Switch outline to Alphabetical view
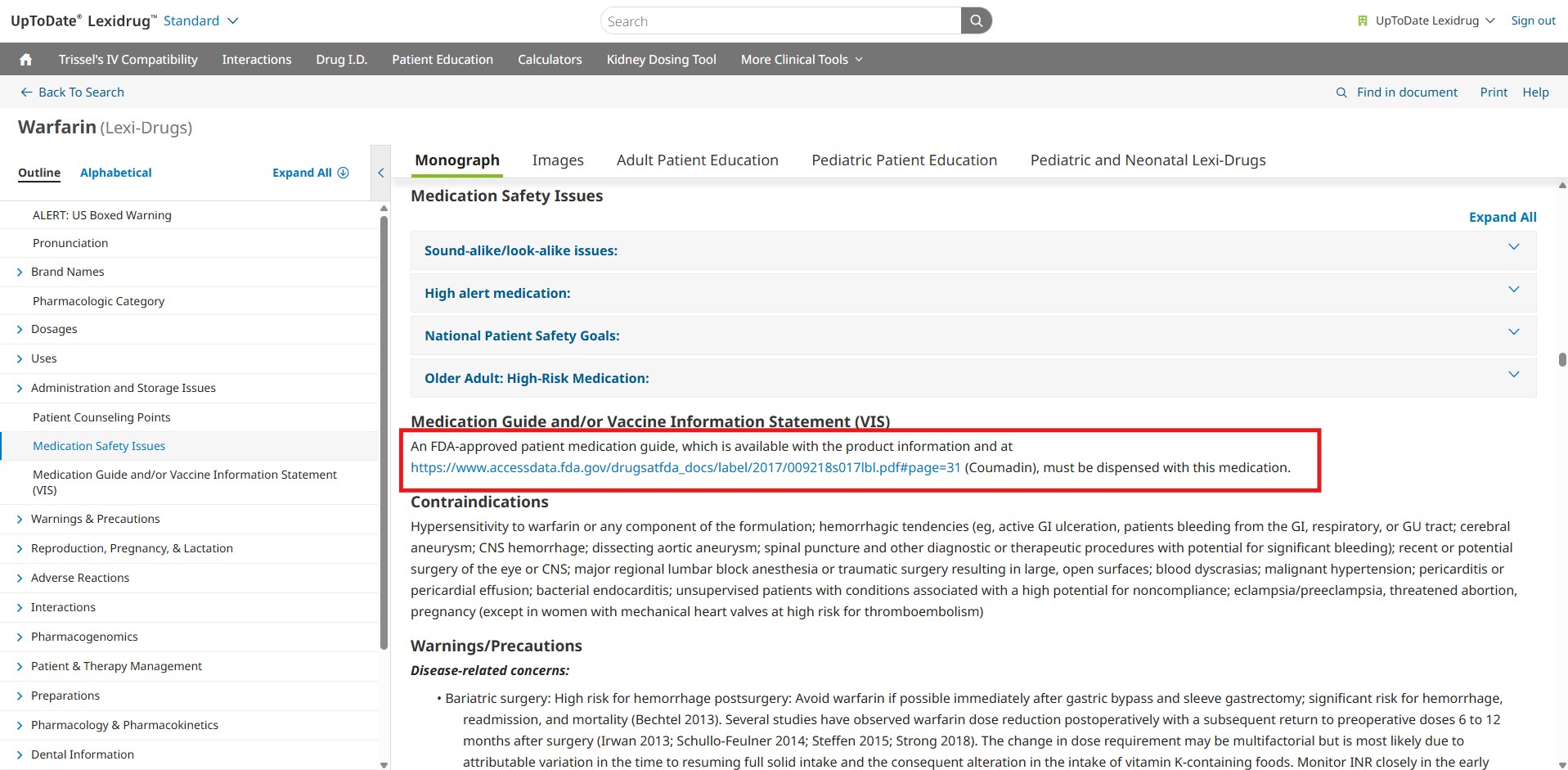Image resolution: width=1568 pixels, height=770 pixels. pyautogui.click(x=115, y=173)
